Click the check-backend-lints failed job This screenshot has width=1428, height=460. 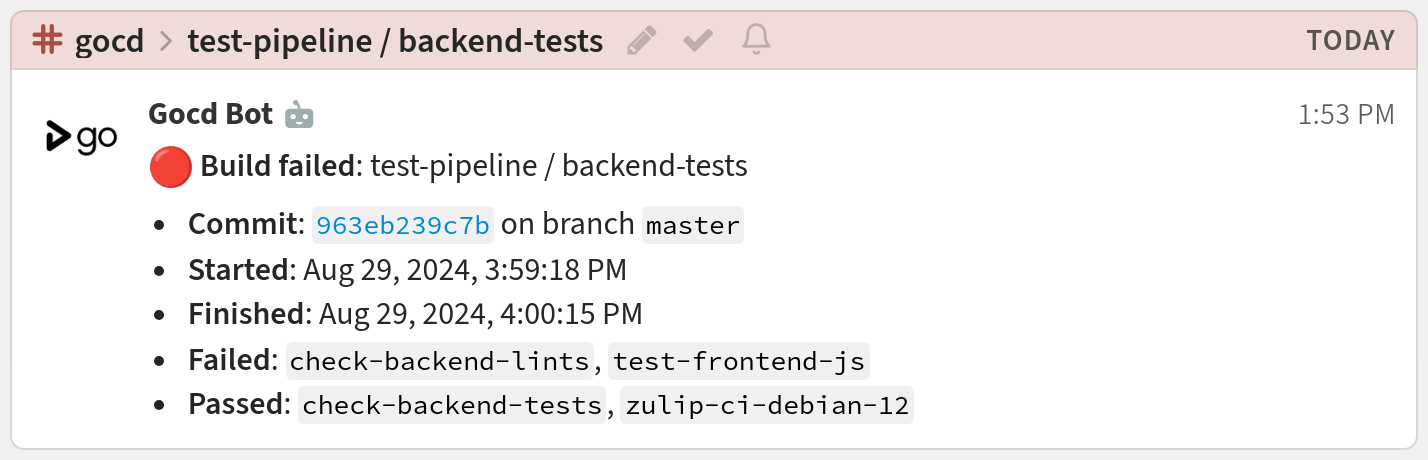(x=439, y=360)
